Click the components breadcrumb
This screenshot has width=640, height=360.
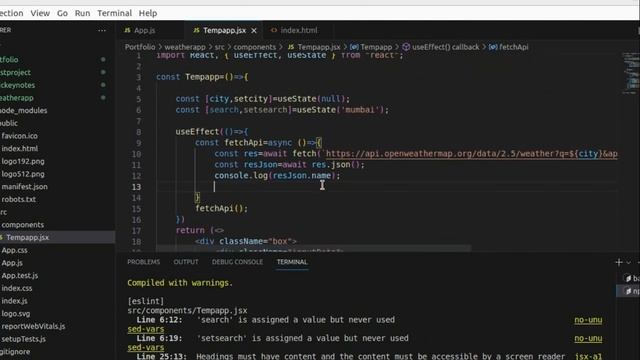tap(255, 47)
